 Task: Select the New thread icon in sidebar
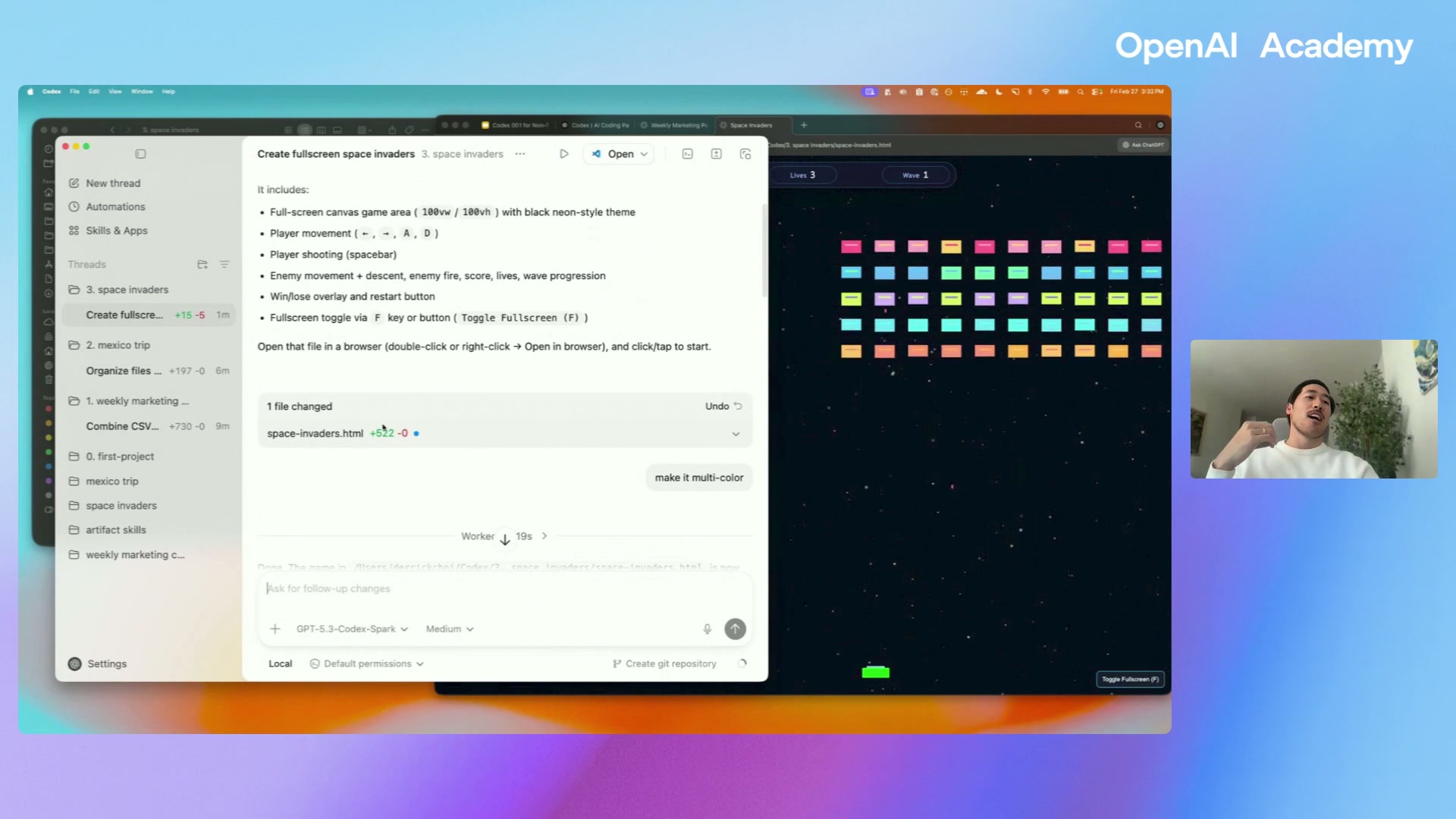(74, 183)
